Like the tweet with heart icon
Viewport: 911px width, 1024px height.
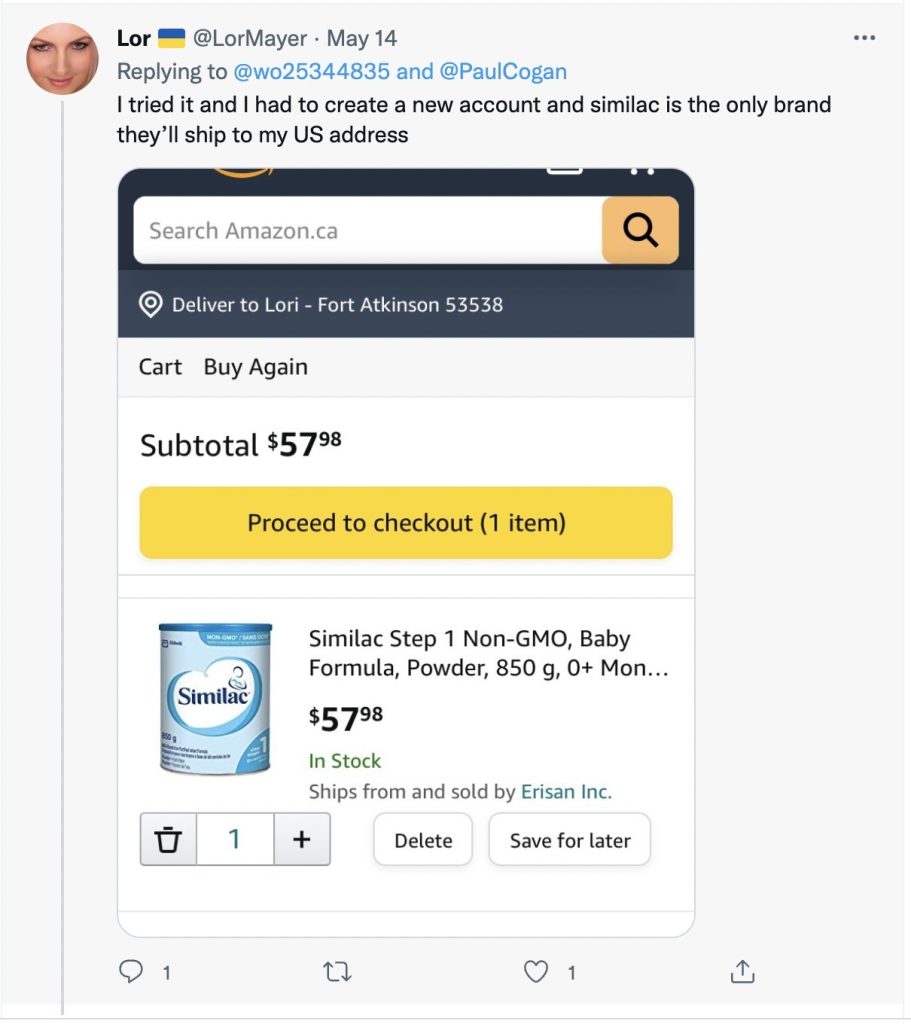[x=537, y=971]
